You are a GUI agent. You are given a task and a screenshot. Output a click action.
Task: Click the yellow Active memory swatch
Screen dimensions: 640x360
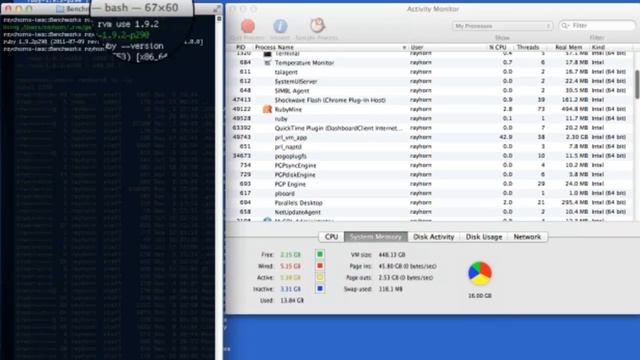[320, 277]
